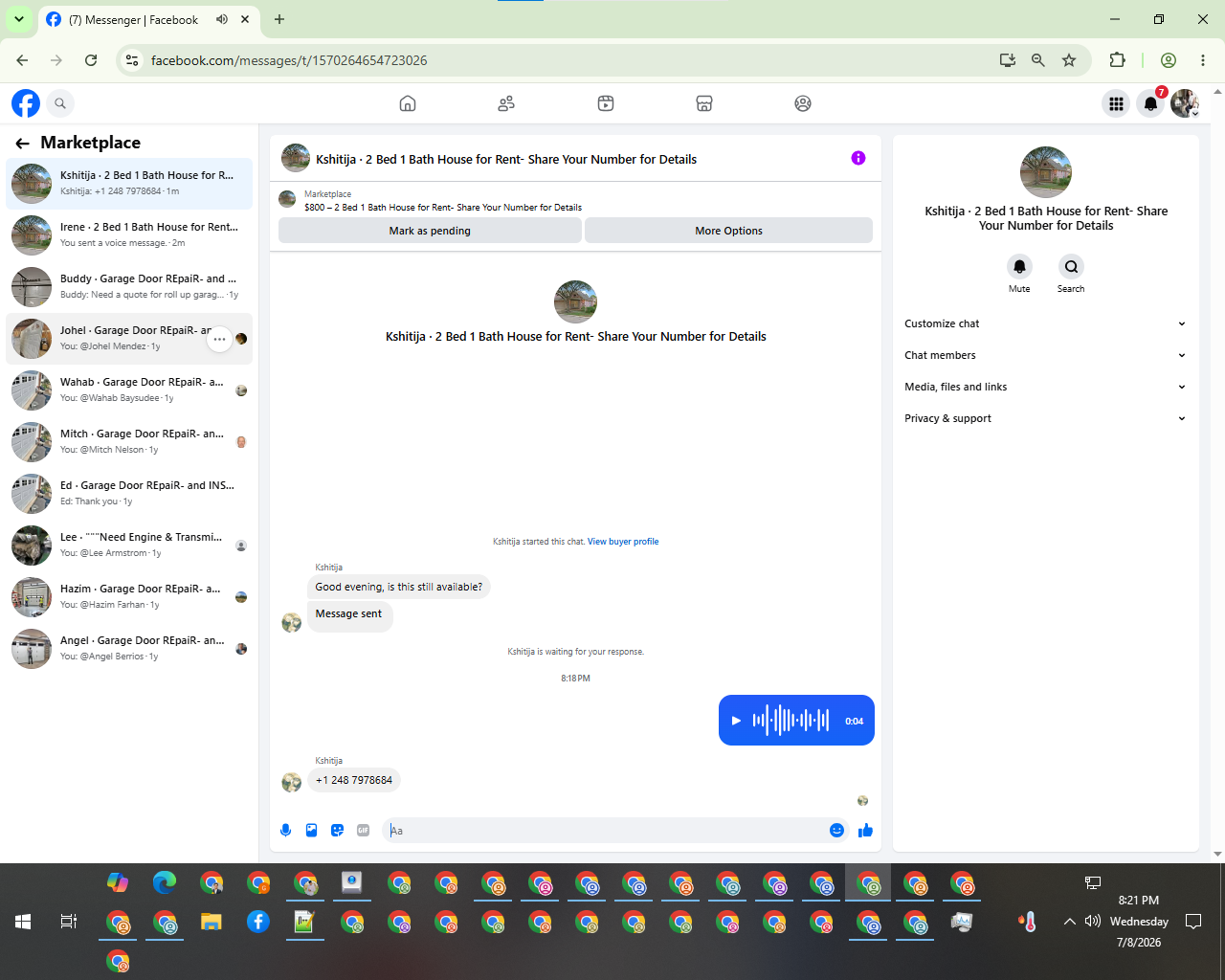Open the Windows Start menu
Screen dimensions: 1225x980
pyautogui.click(x=23, y=922)
